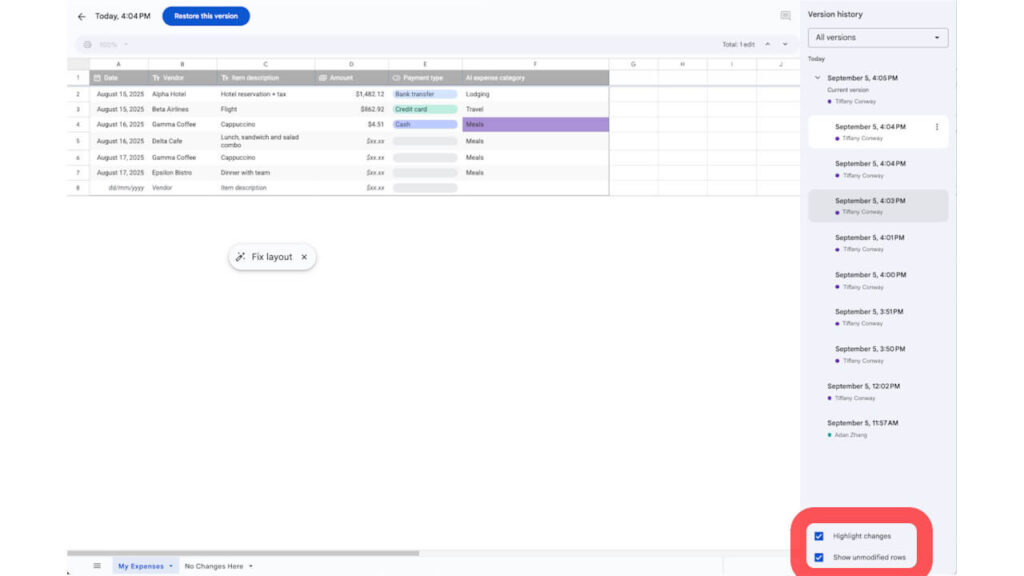The image size is (1024, 576).
Task: Jump to next edit using down arrow
Action: (x=785, y=44)
